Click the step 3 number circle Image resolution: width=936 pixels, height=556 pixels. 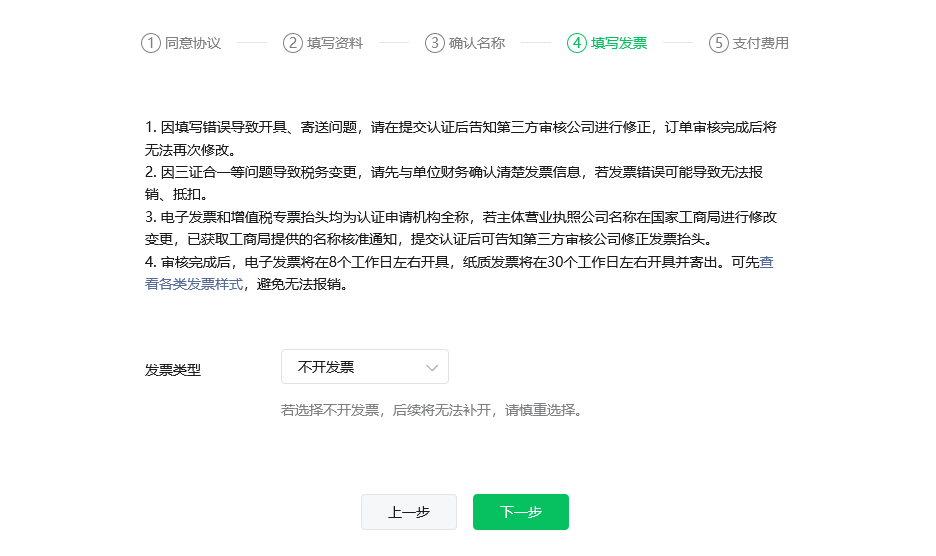[x=435, y=43]
